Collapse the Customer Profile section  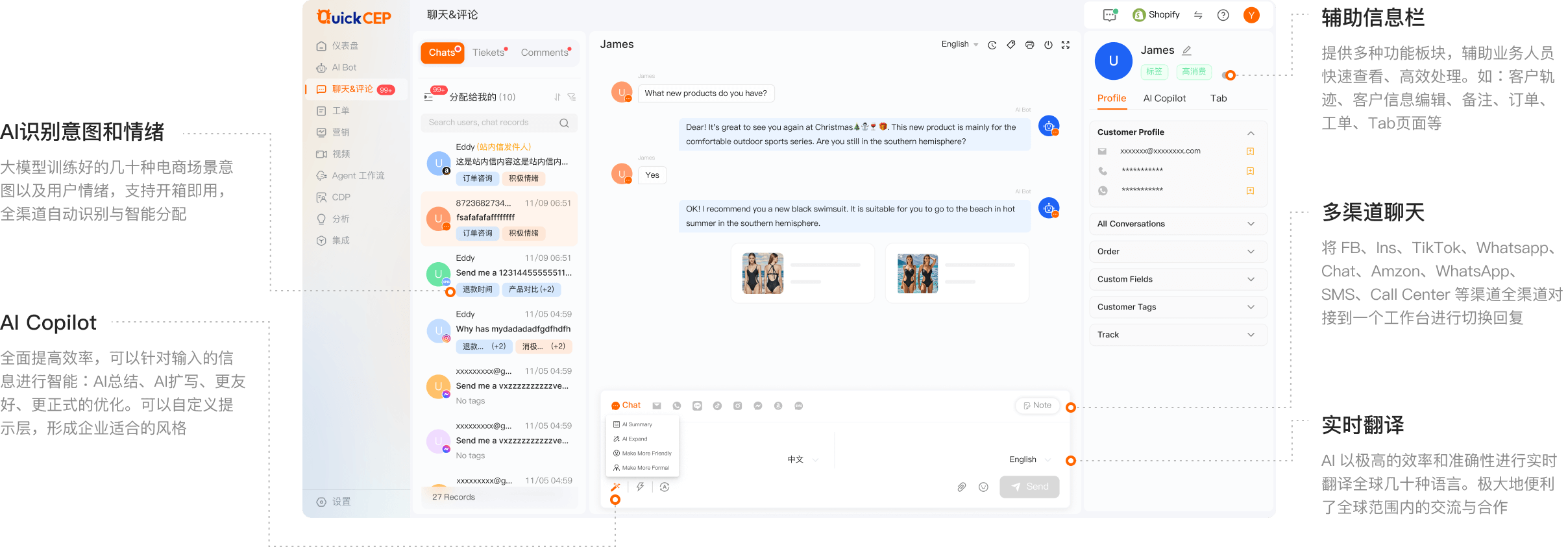point(1251,133)
